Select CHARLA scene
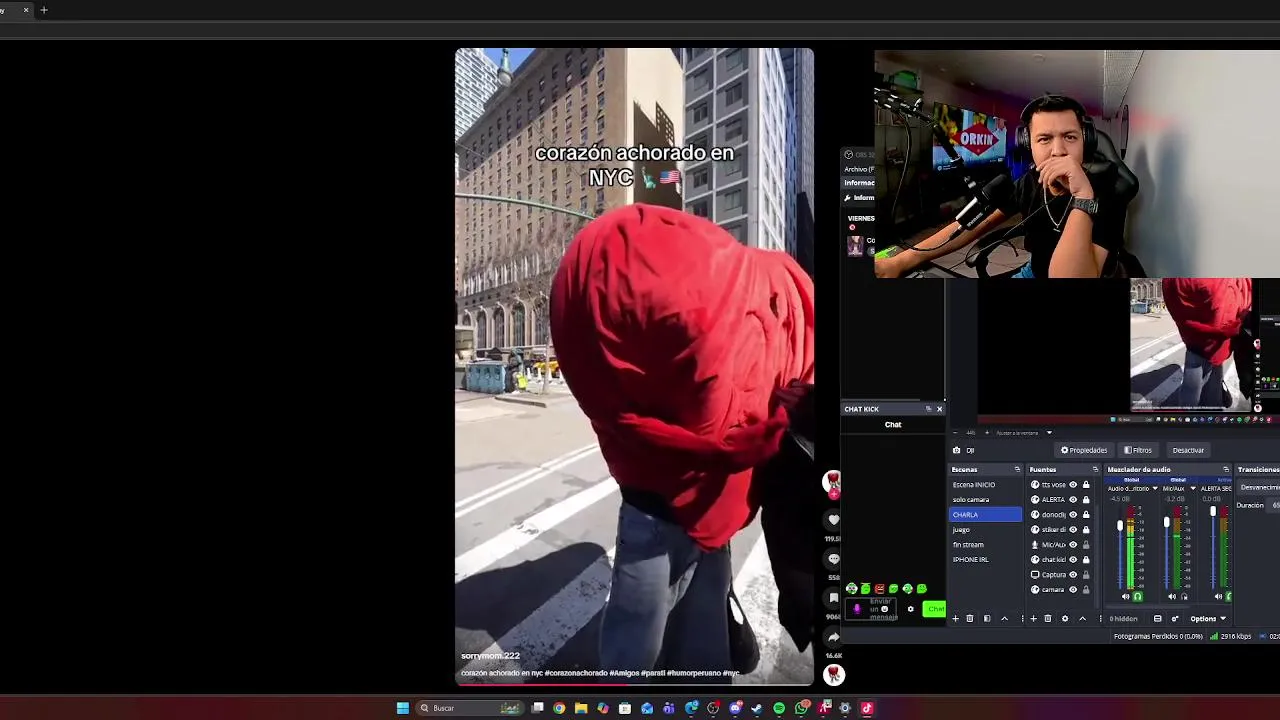 (985, 515)
